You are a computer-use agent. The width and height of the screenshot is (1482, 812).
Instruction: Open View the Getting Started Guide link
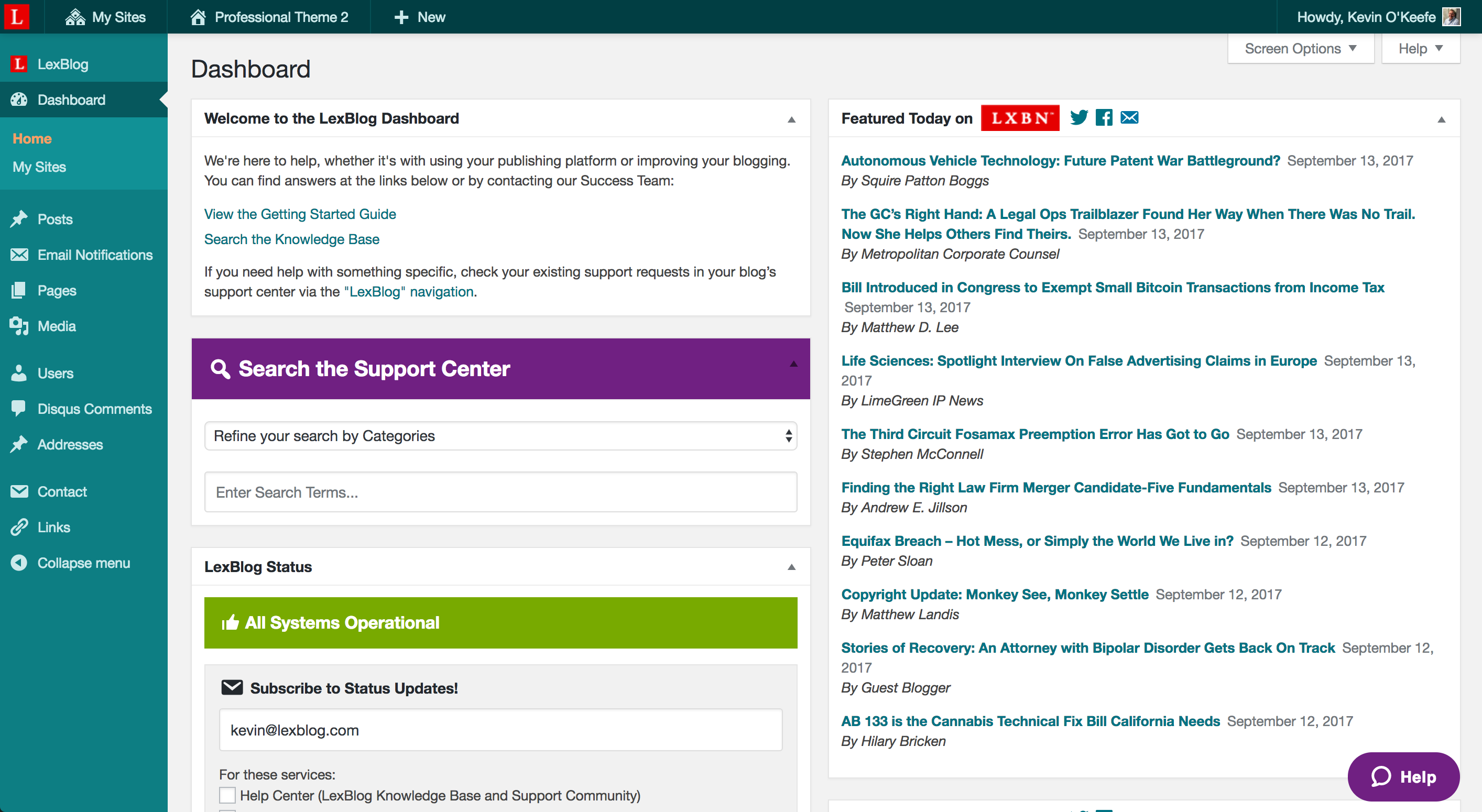[x=300, y=214]
